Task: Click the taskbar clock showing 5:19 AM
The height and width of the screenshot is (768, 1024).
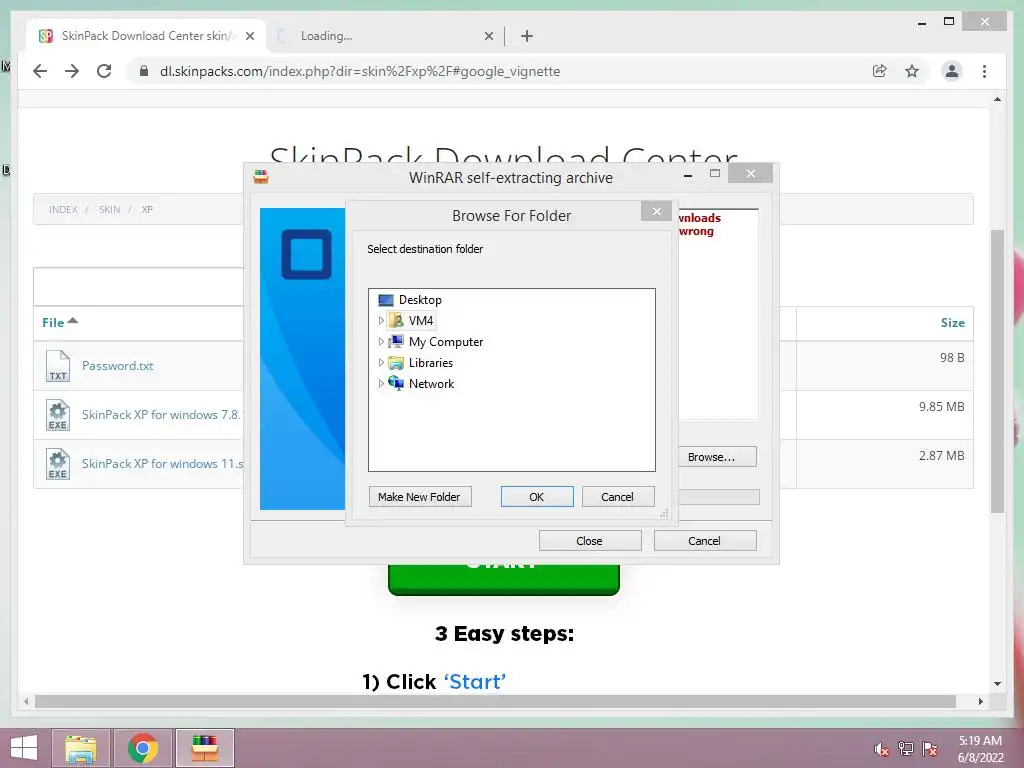Action: 980,749
